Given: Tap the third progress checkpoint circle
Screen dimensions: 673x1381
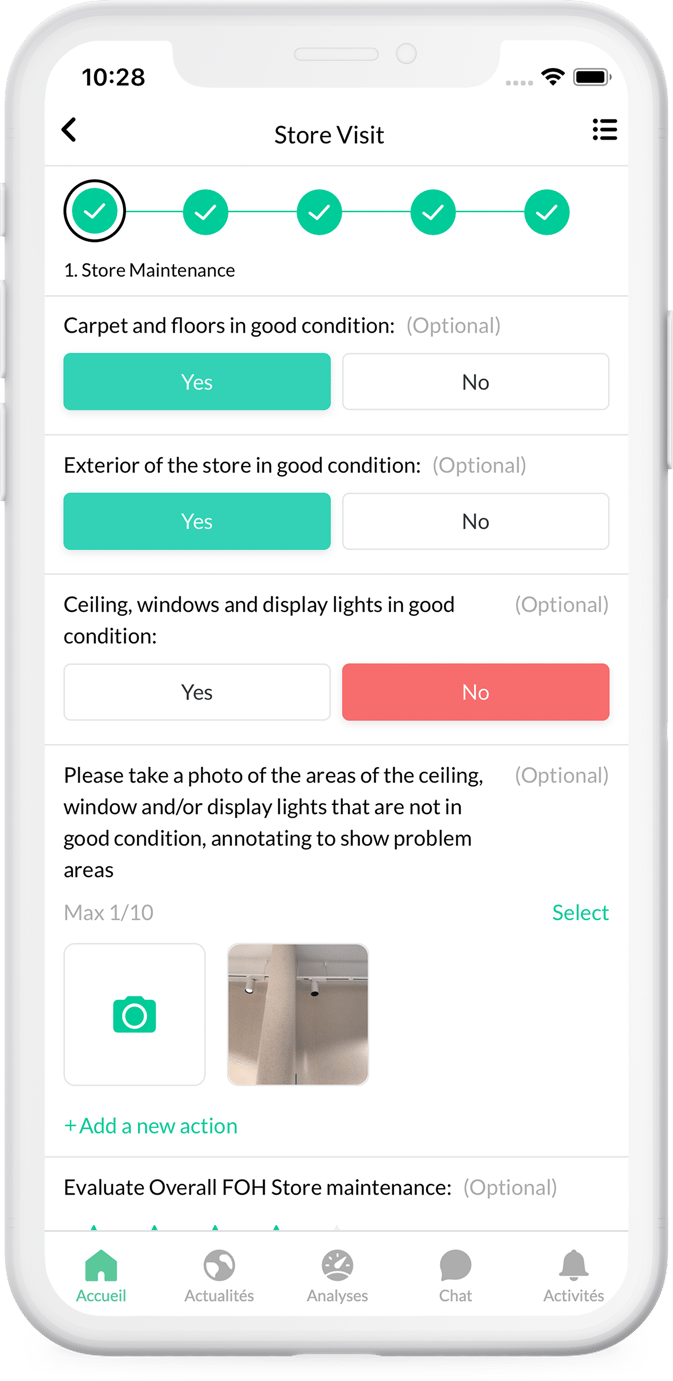Looking at the screenshot, I should (319, 211).
